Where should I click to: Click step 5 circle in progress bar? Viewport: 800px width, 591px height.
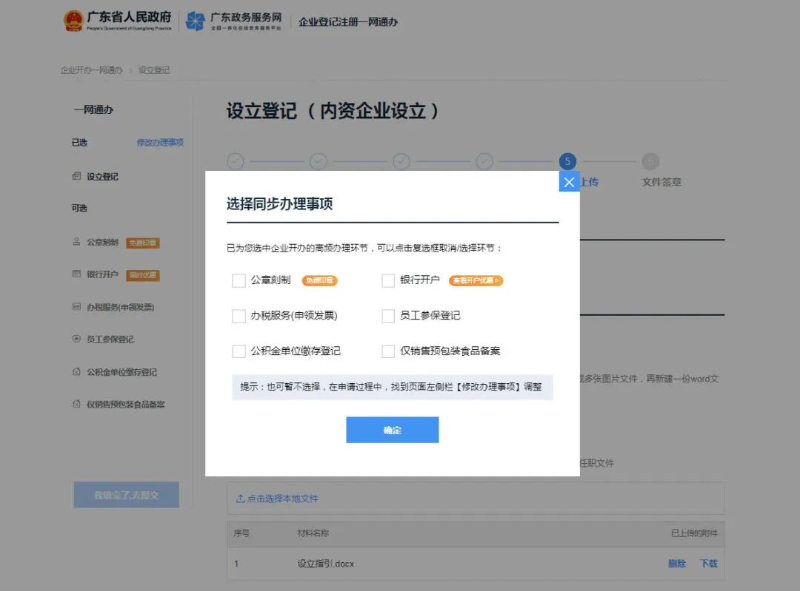pyautogui.click(x=567, y=161)
